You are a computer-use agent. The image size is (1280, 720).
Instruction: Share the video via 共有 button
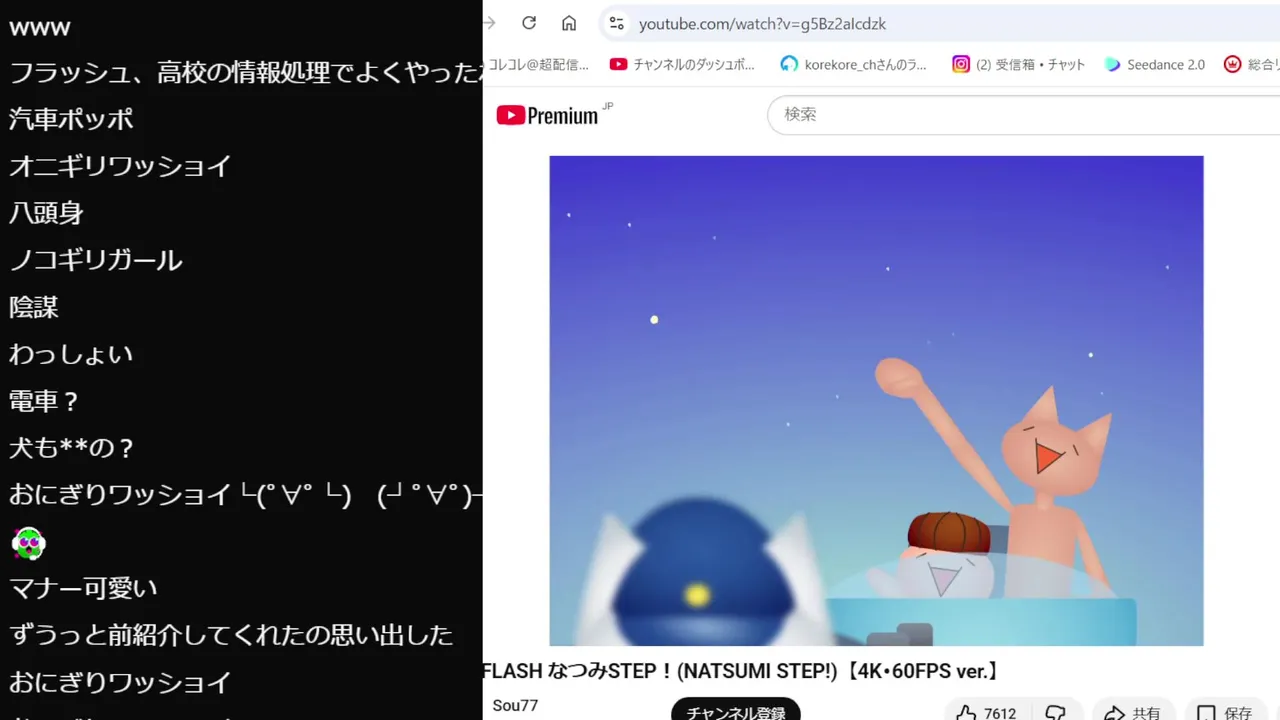pyautogui.click(x=1132, y=711)
